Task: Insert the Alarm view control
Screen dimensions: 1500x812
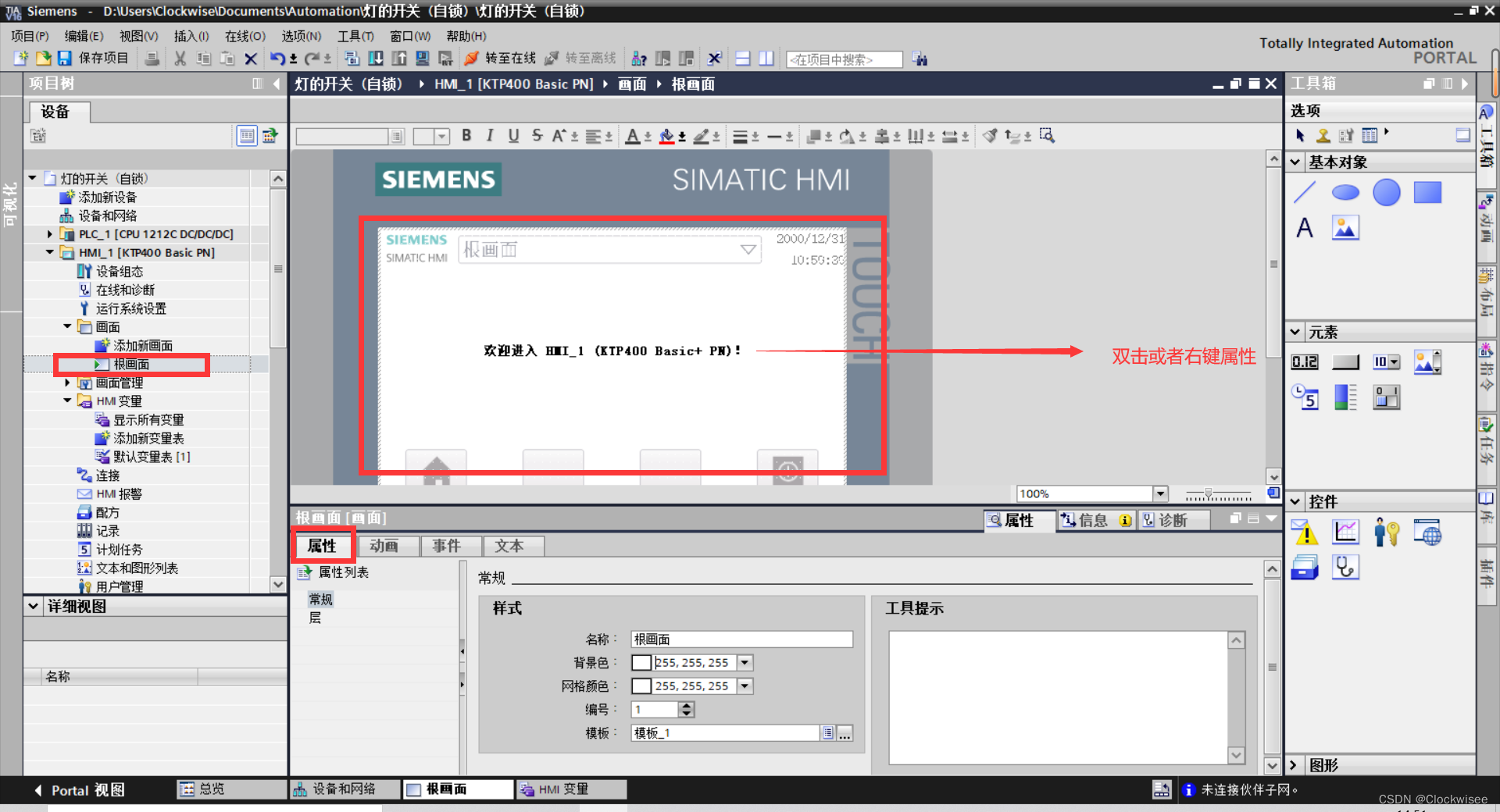Action: point(1305,532)
